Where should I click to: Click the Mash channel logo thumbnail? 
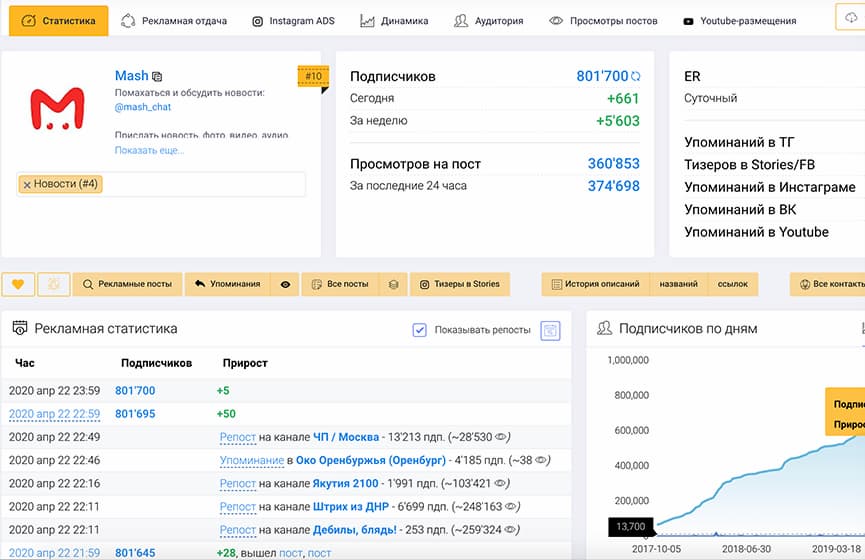tap(56, 109)
